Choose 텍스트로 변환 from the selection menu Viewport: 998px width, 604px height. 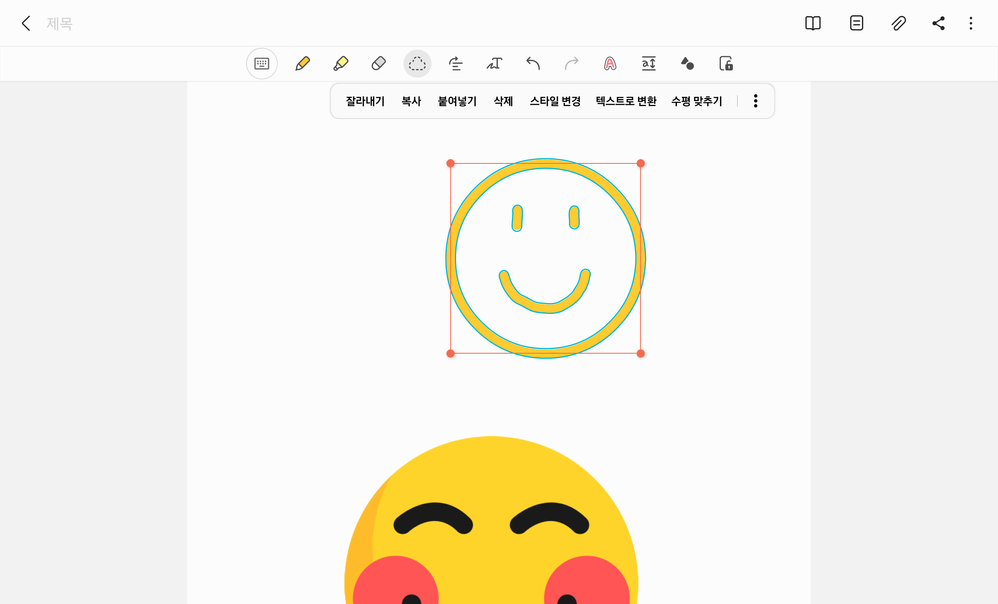coord(626,101)
